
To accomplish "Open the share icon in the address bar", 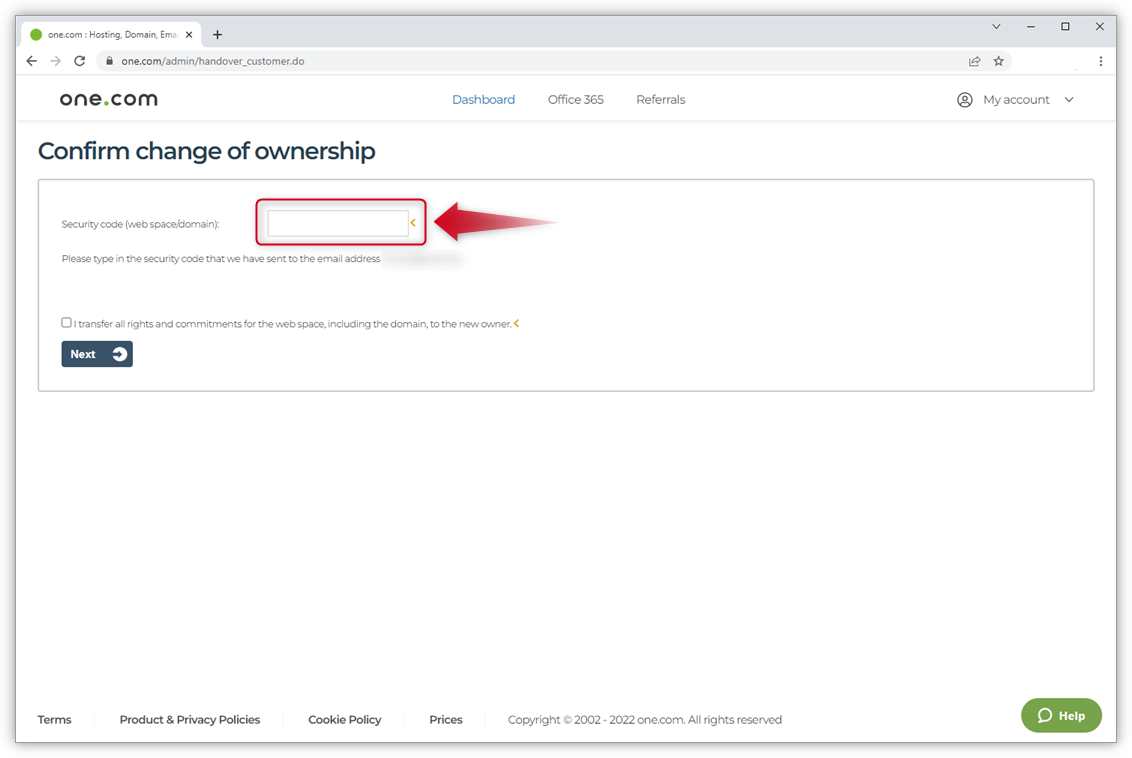I will point(974,61).
